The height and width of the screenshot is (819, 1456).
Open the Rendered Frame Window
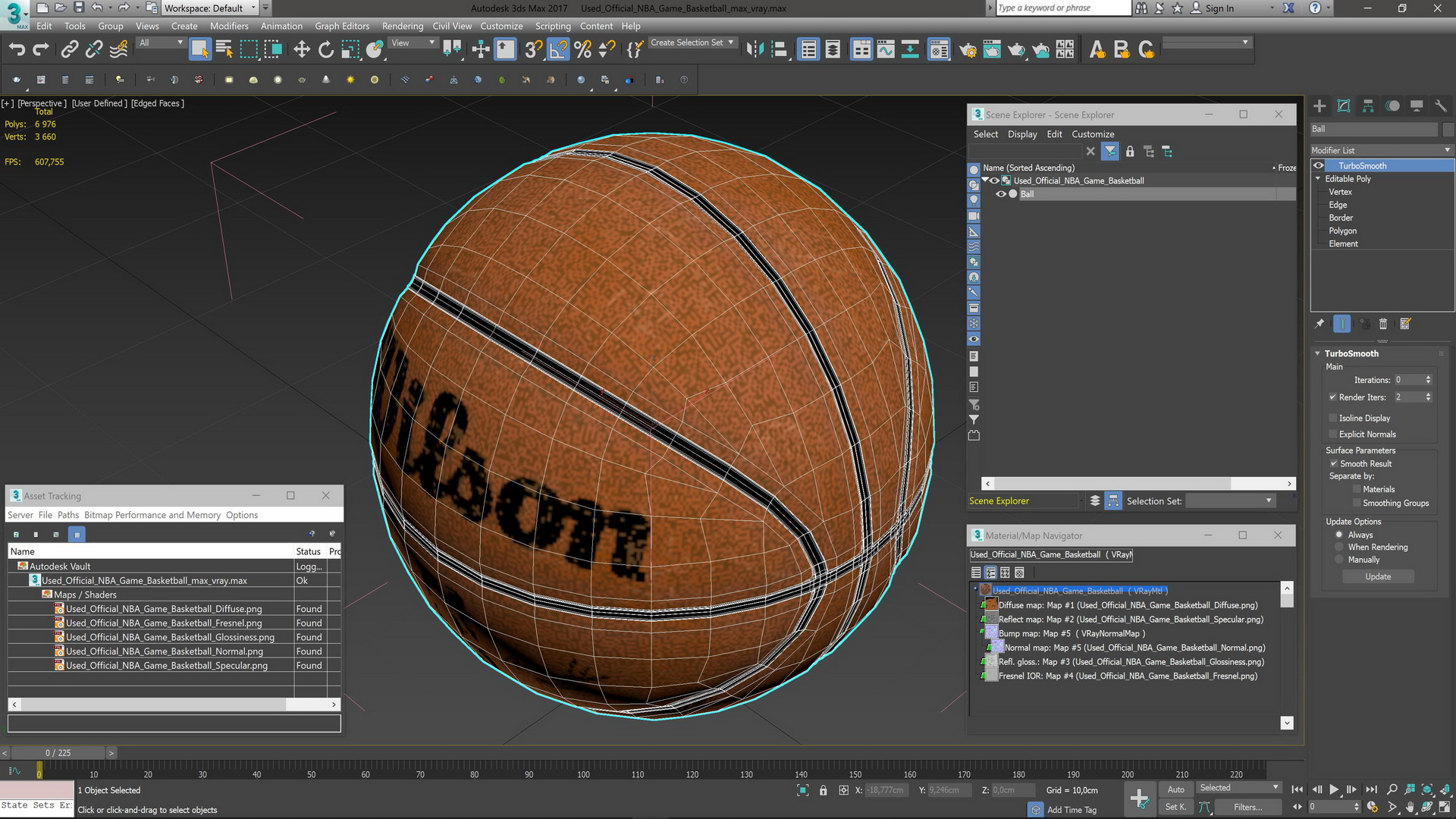coord(992,50)
